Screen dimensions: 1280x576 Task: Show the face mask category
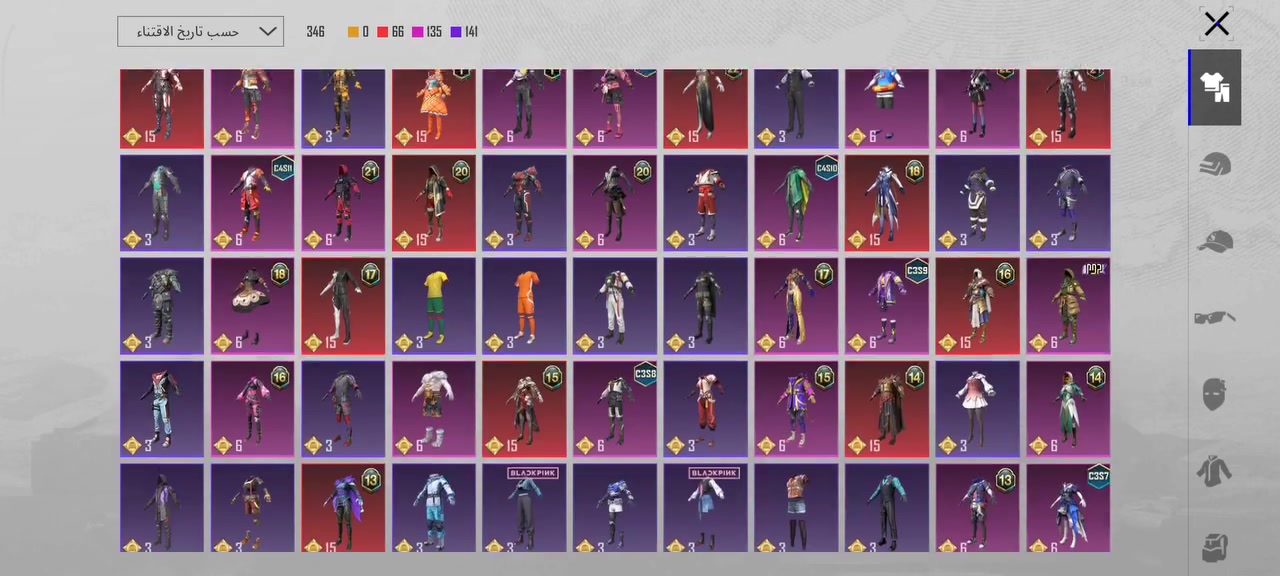click(1216, 394)
